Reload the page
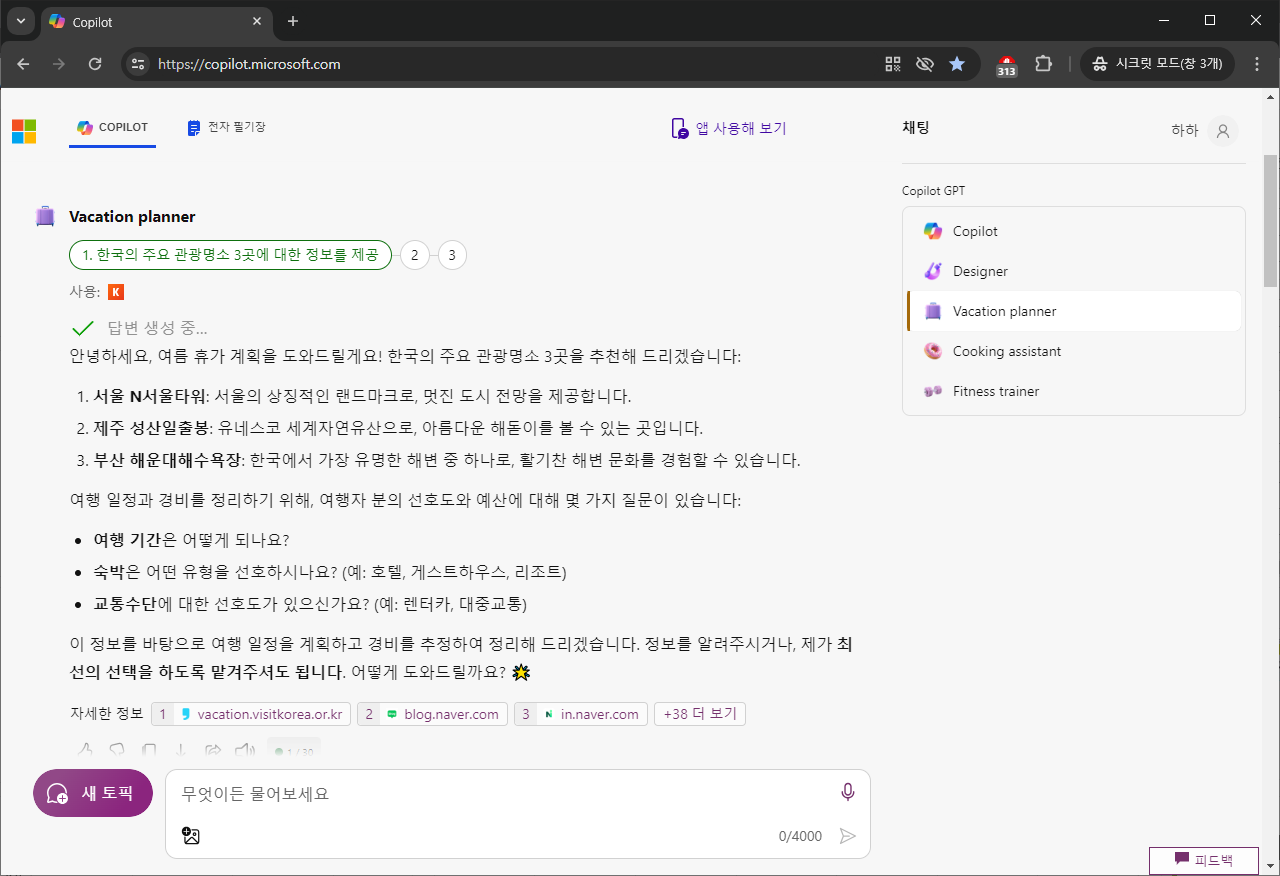 [95, 64]
